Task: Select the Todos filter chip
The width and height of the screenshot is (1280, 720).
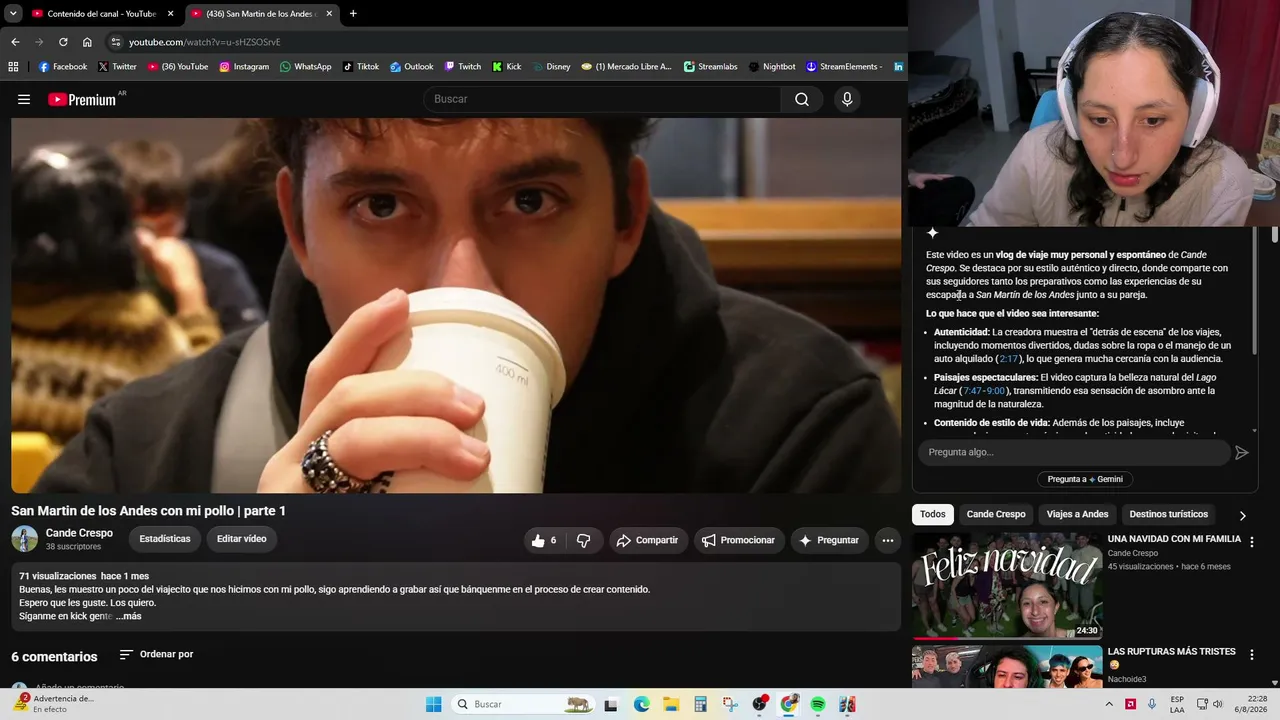Action: pyautogui.click(x=933, y=514)
